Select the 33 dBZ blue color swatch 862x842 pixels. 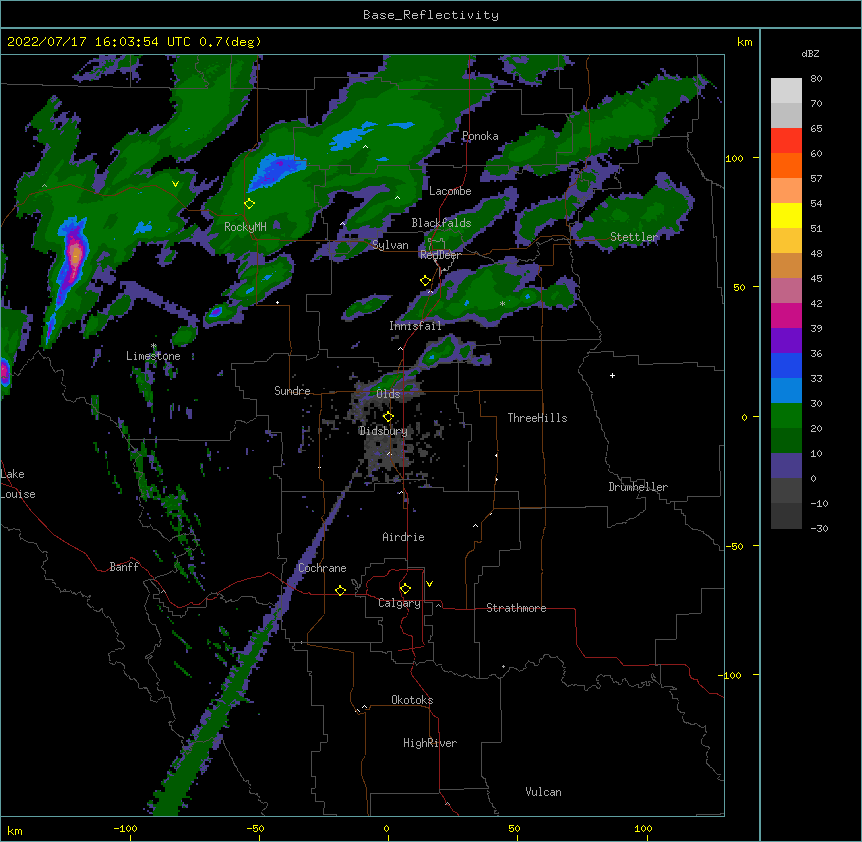pos(786,365)
